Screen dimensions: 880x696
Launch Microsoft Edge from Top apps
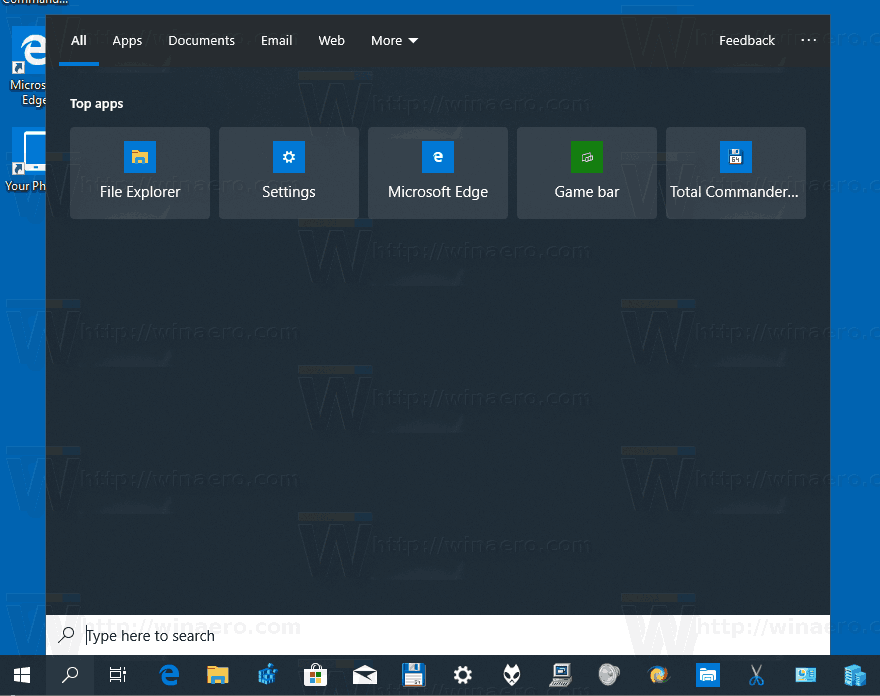pos(438,173)
